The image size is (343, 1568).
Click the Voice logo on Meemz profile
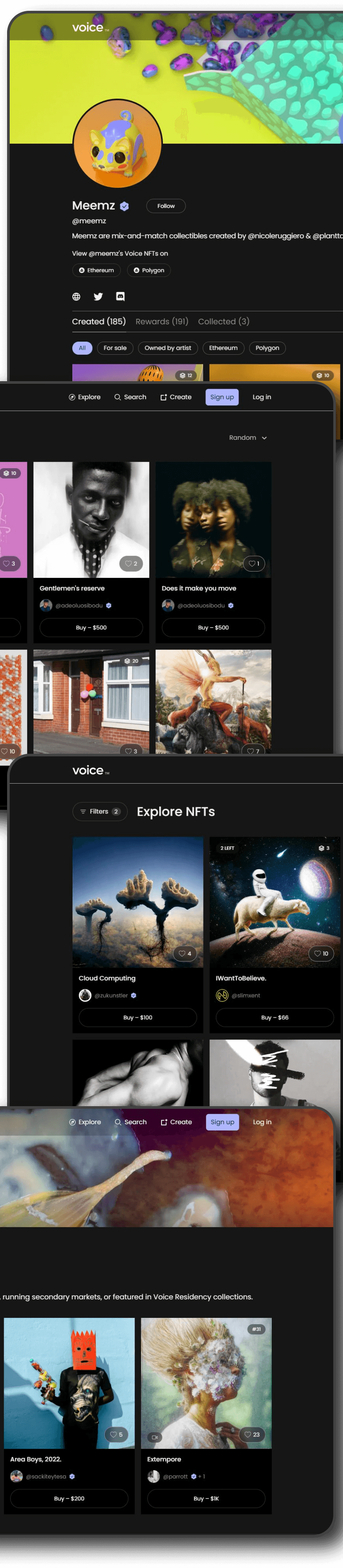point(90,27)
